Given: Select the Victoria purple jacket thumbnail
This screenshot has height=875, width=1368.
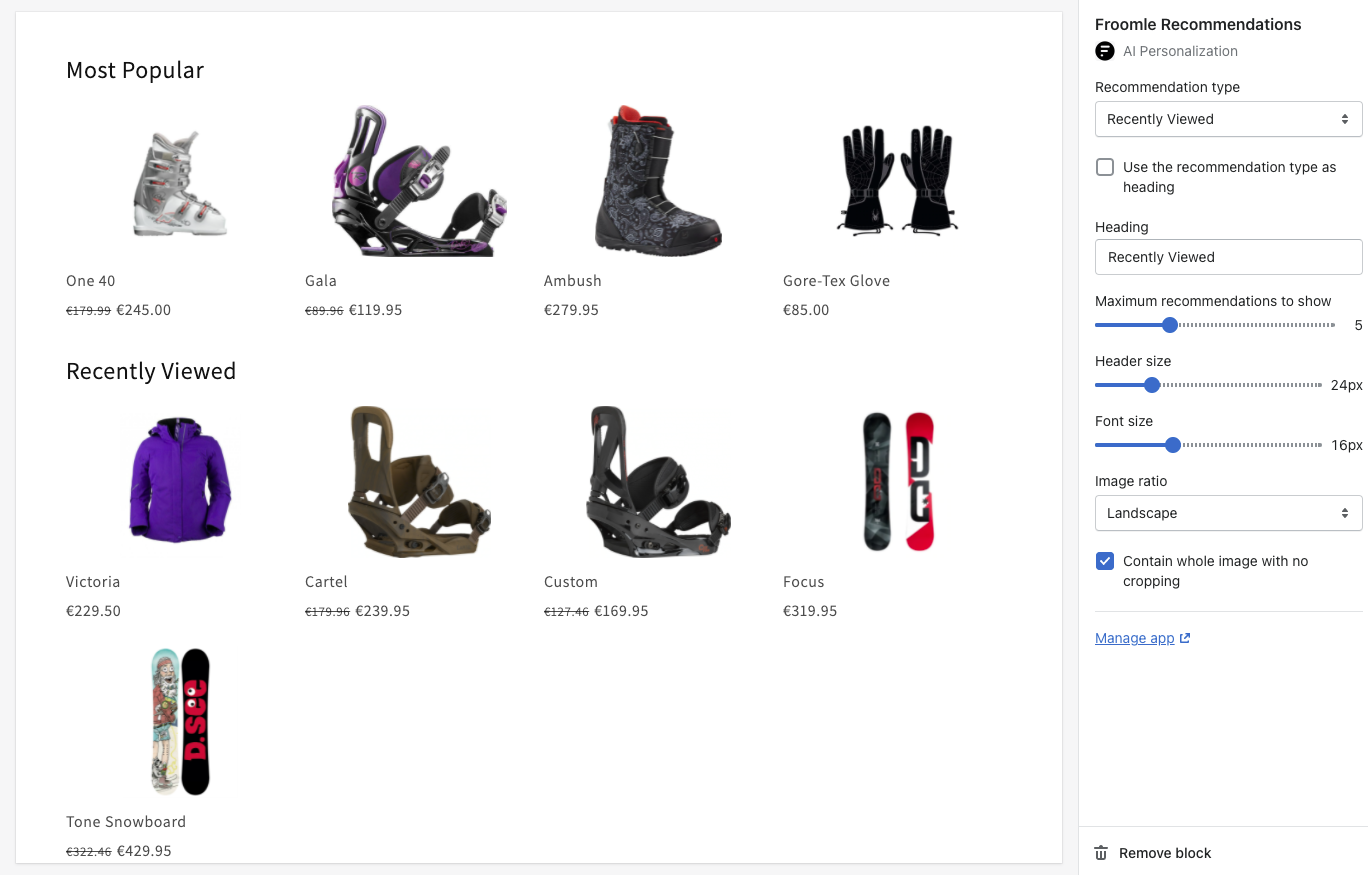Looking at the screenshot, I should (x=179, y=481).
